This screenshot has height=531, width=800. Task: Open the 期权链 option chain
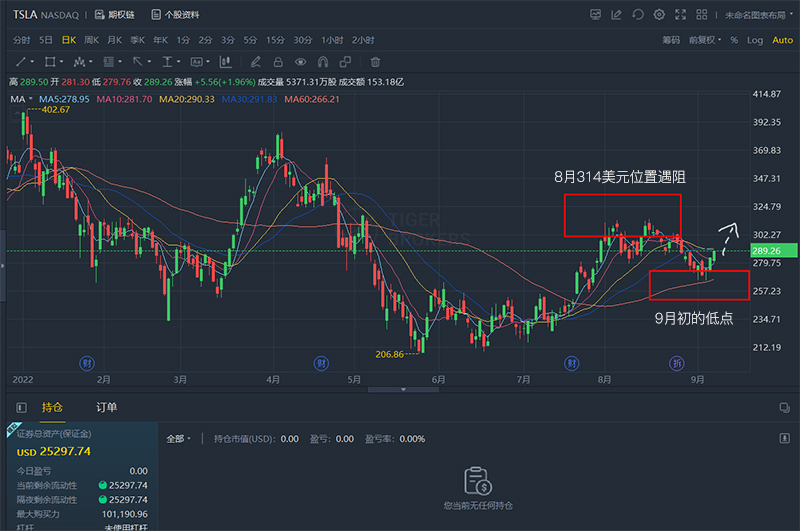pyautogui.click(x=115, y=15)
